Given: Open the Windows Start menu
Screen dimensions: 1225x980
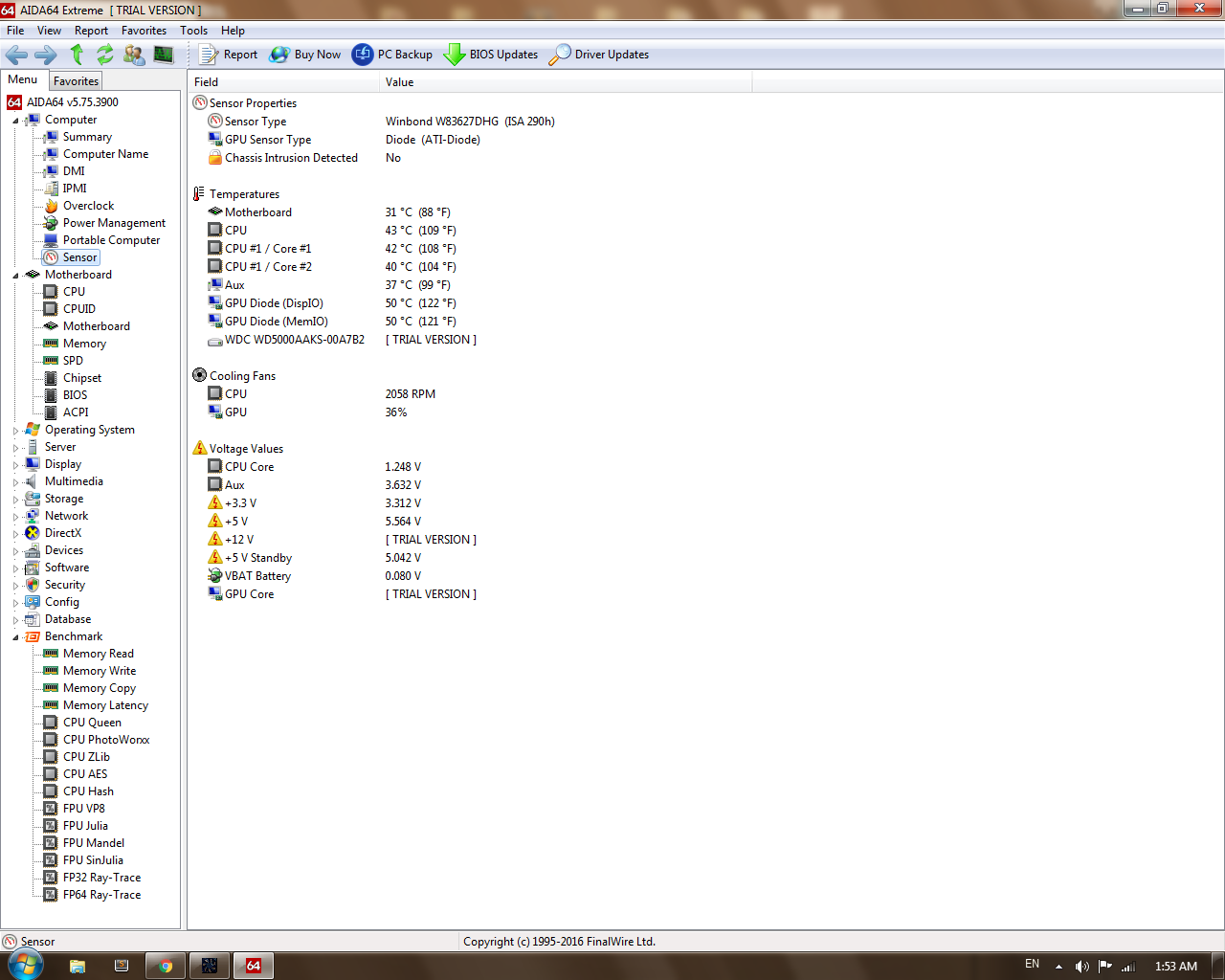Looking at the screenshot, I should (24, 965).
